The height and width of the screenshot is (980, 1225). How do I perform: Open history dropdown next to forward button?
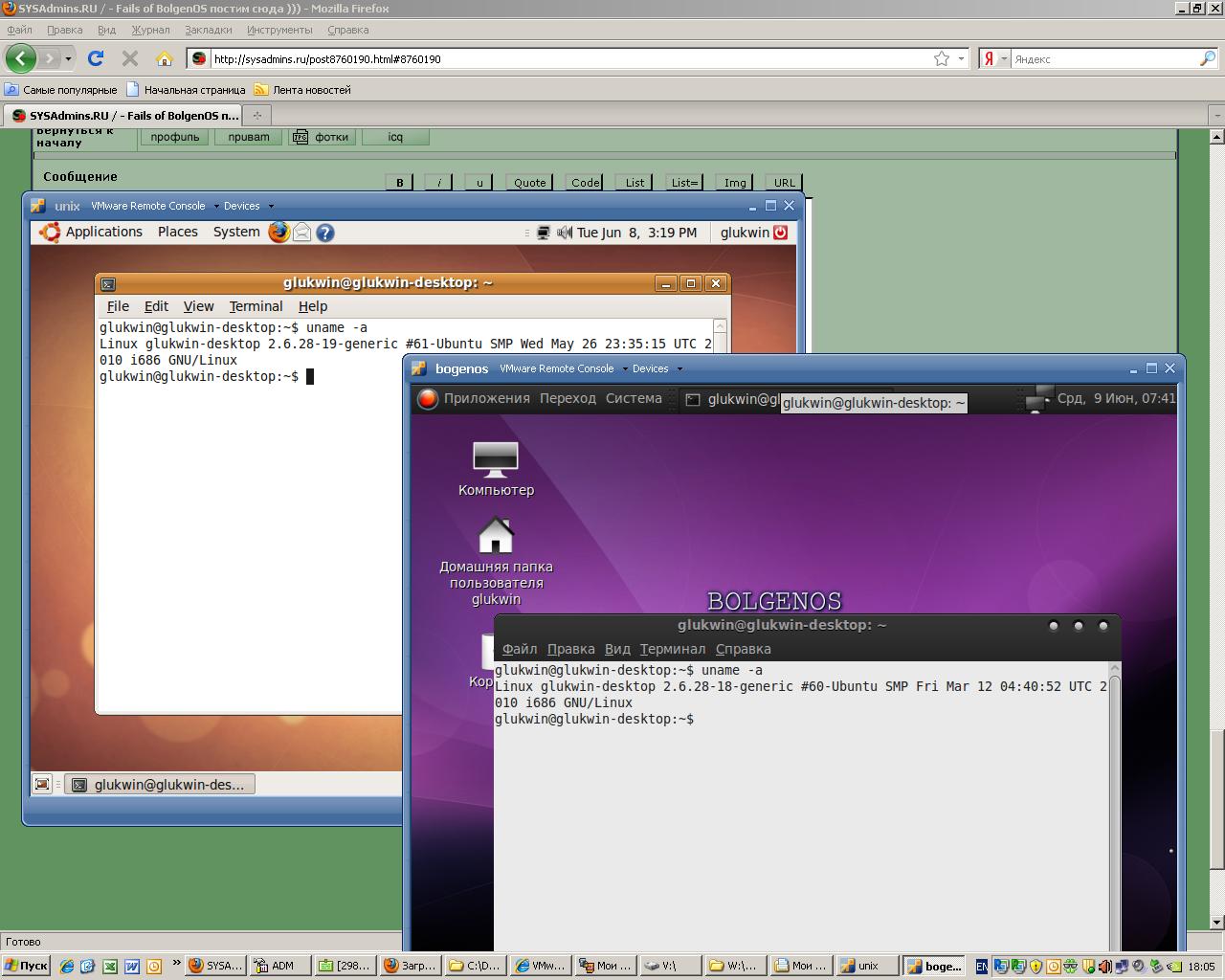click(68, 58)
